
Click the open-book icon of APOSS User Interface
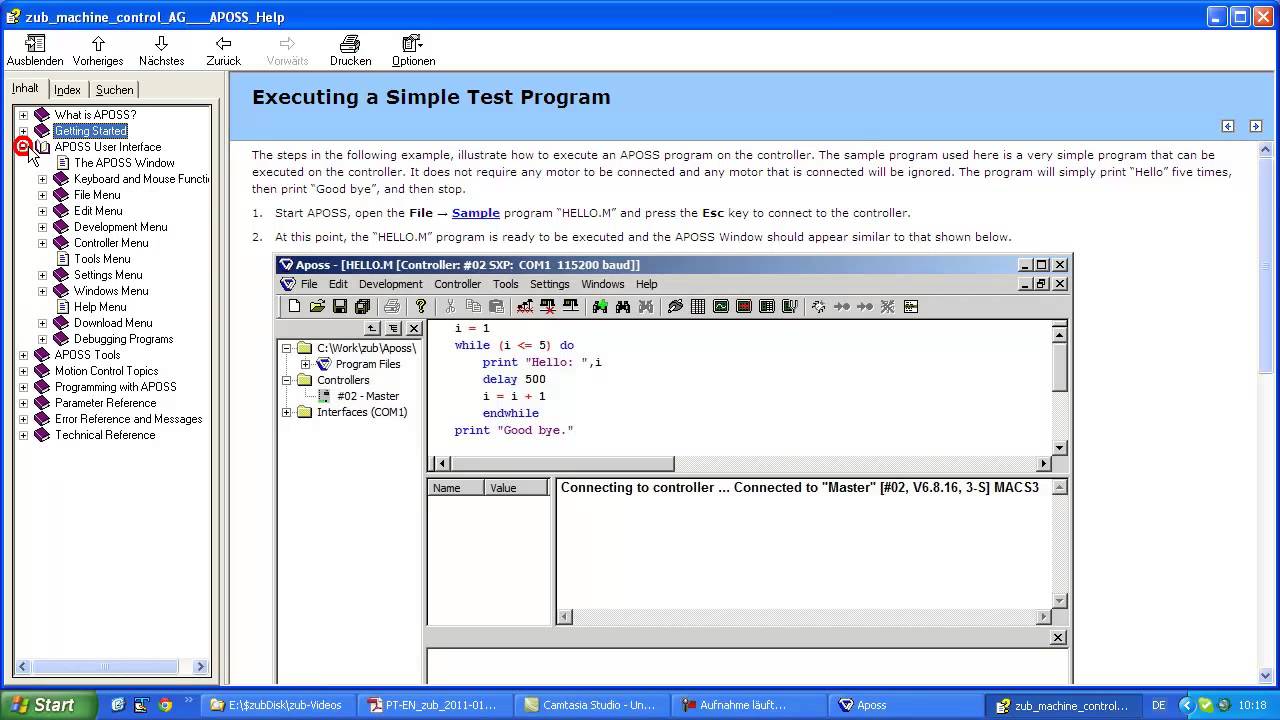(x=41, y=147)
